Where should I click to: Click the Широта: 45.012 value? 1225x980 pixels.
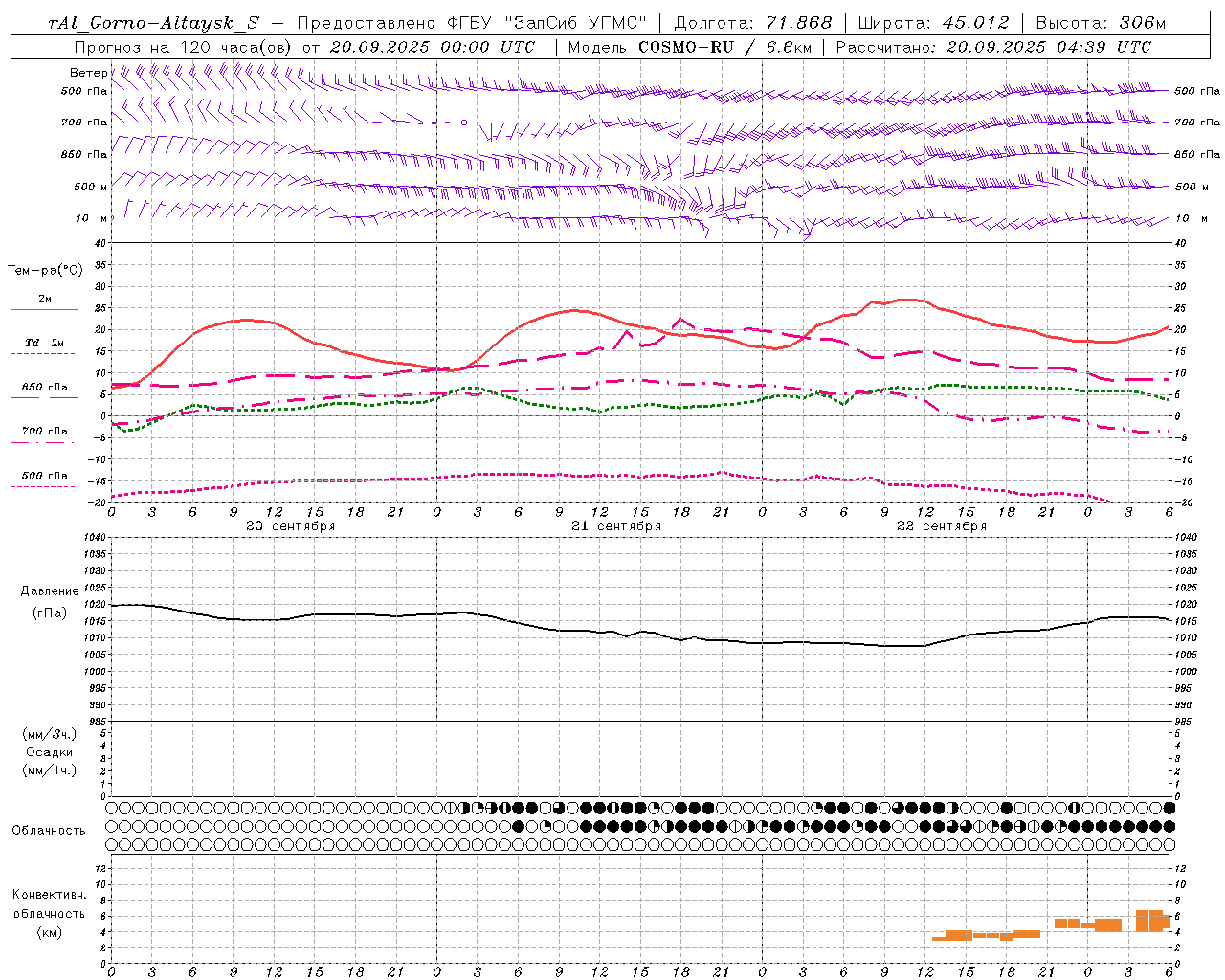935,23
